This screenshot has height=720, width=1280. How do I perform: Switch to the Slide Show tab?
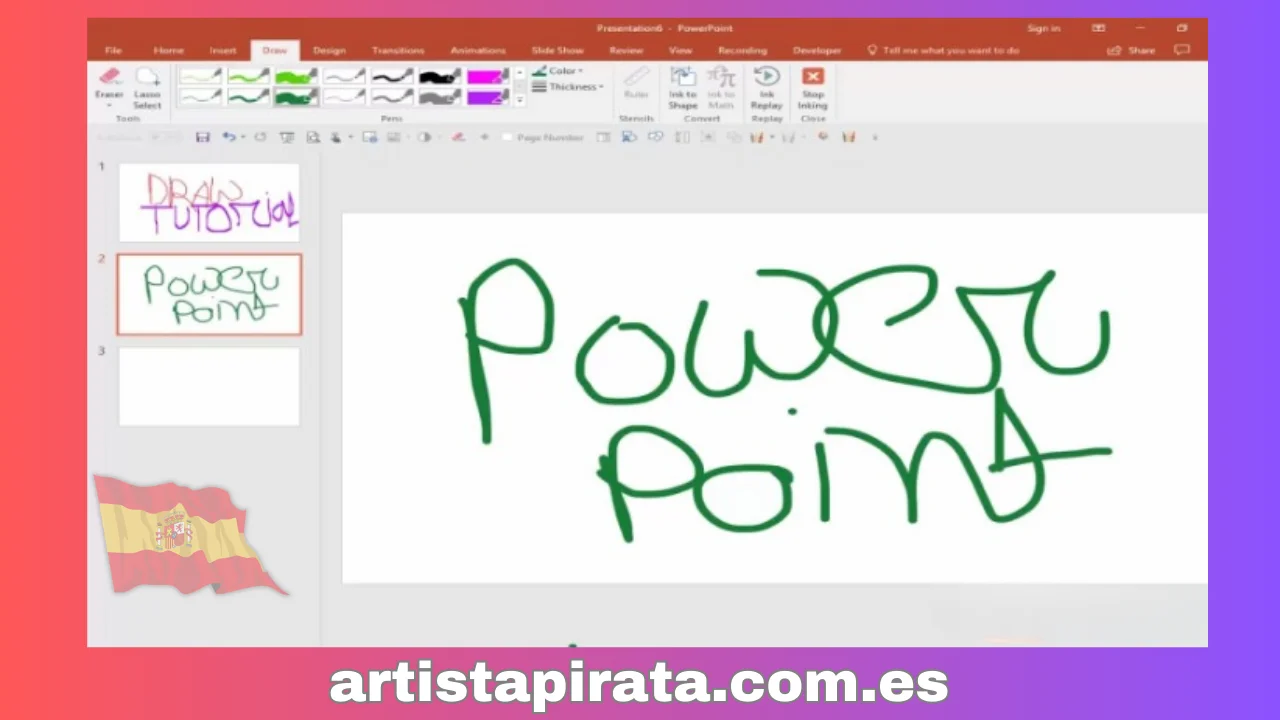[x=557, y=50]
